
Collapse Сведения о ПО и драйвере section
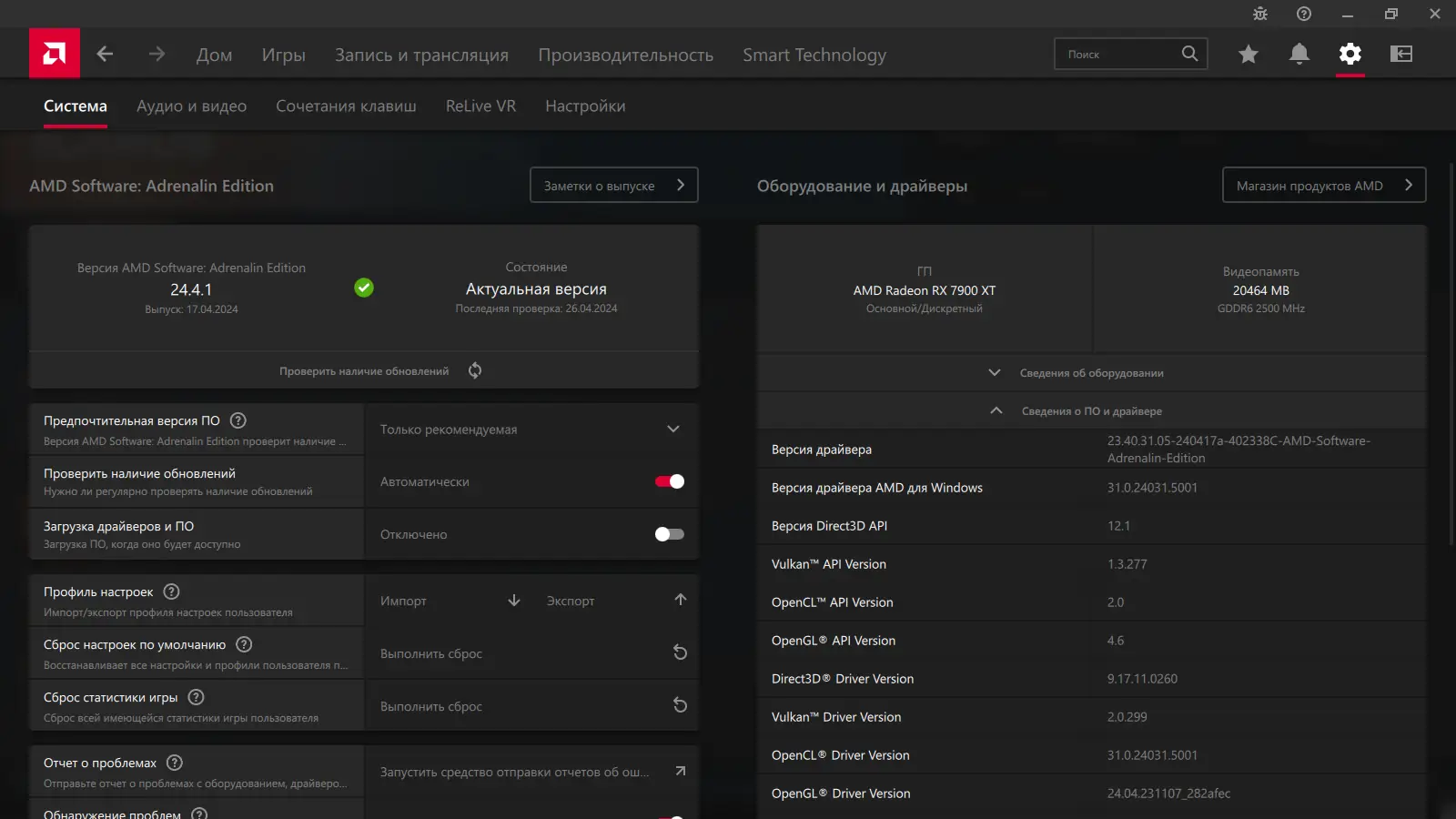coord(1091,411)
